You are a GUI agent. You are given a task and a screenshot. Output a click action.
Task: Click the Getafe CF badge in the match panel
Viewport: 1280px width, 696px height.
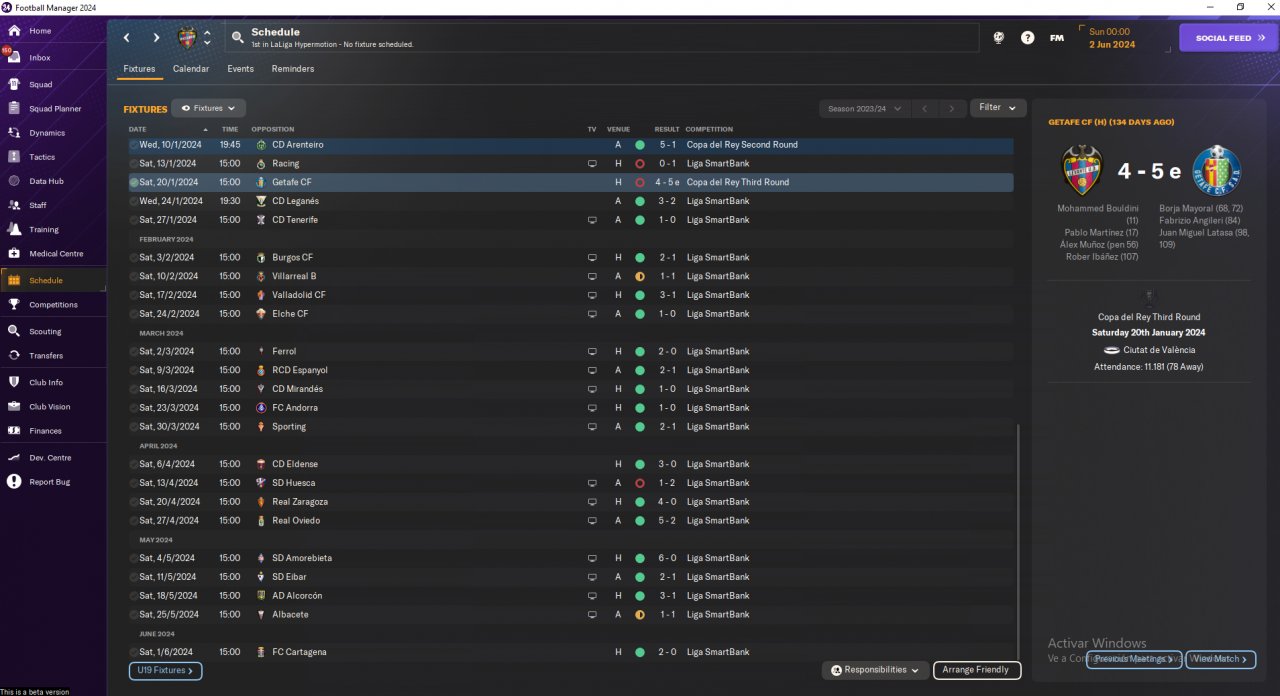tap(1217, 170)
